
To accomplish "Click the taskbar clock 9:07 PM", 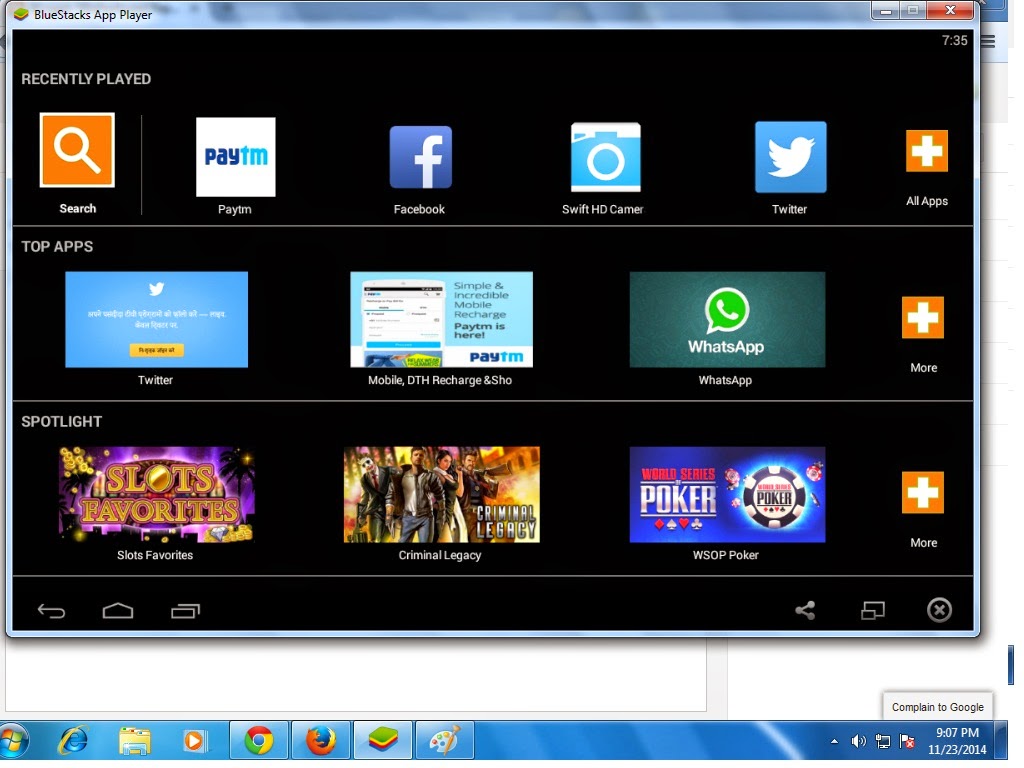I will coord(957,733).
